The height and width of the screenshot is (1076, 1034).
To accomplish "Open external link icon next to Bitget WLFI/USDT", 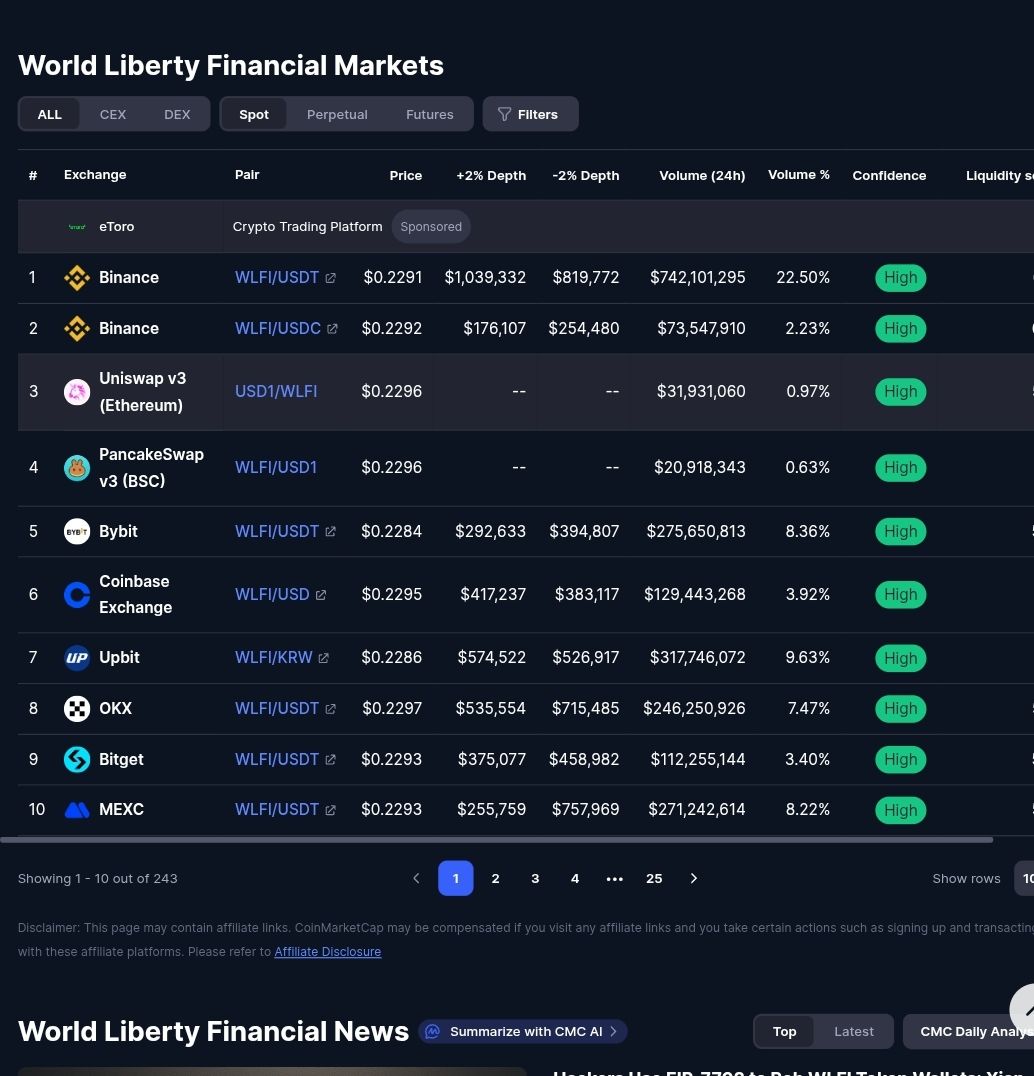I will click(x=330, y=760).
